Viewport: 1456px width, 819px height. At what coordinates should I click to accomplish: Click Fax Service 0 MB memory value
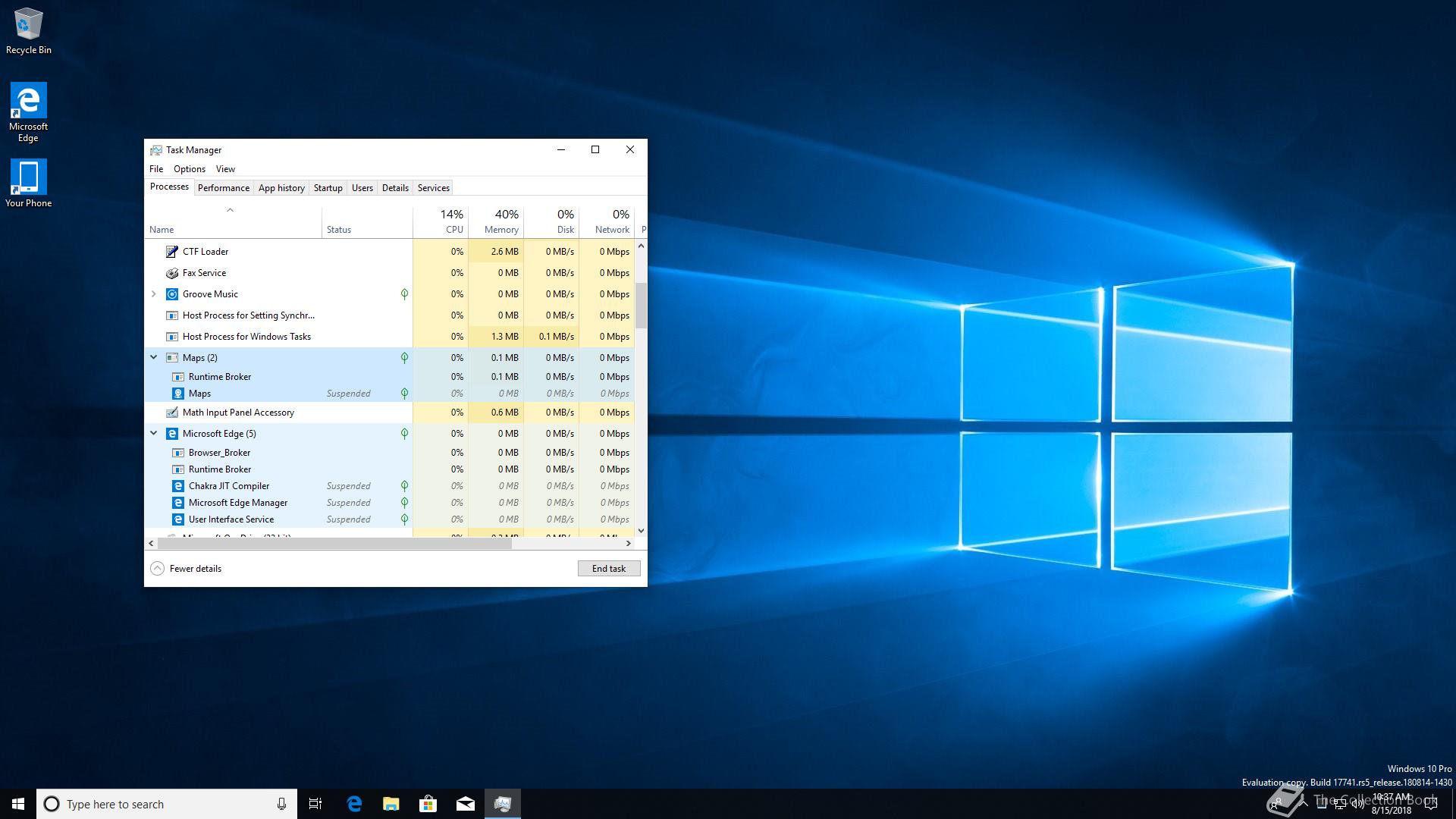click(508, 273)
